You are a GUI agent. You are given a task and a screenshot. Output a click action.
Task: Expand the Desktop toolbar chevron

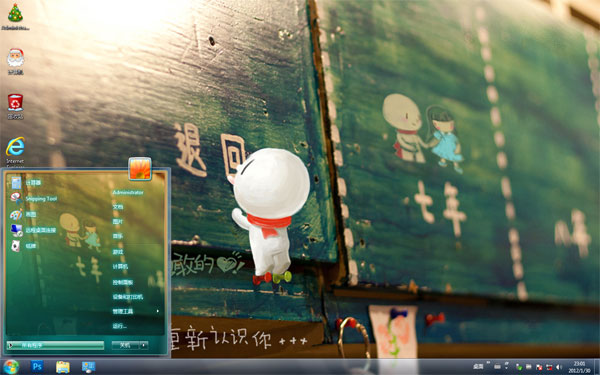[x=488, y=362]
